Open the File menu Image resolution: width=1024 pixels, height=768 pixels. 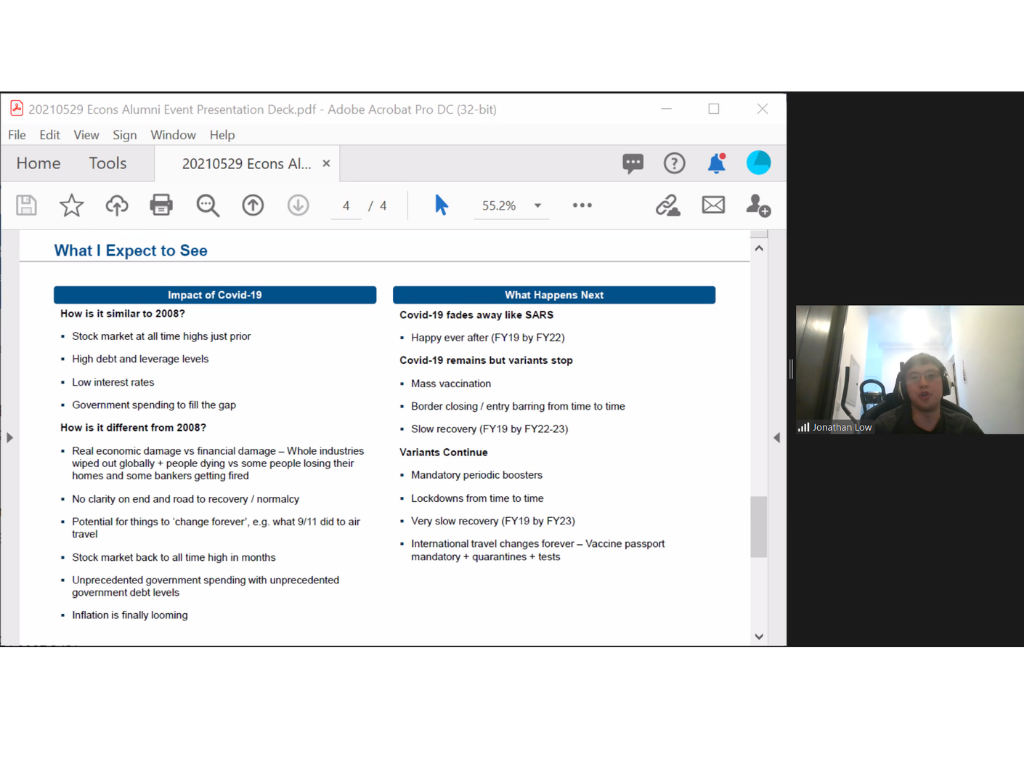(17, 135)
